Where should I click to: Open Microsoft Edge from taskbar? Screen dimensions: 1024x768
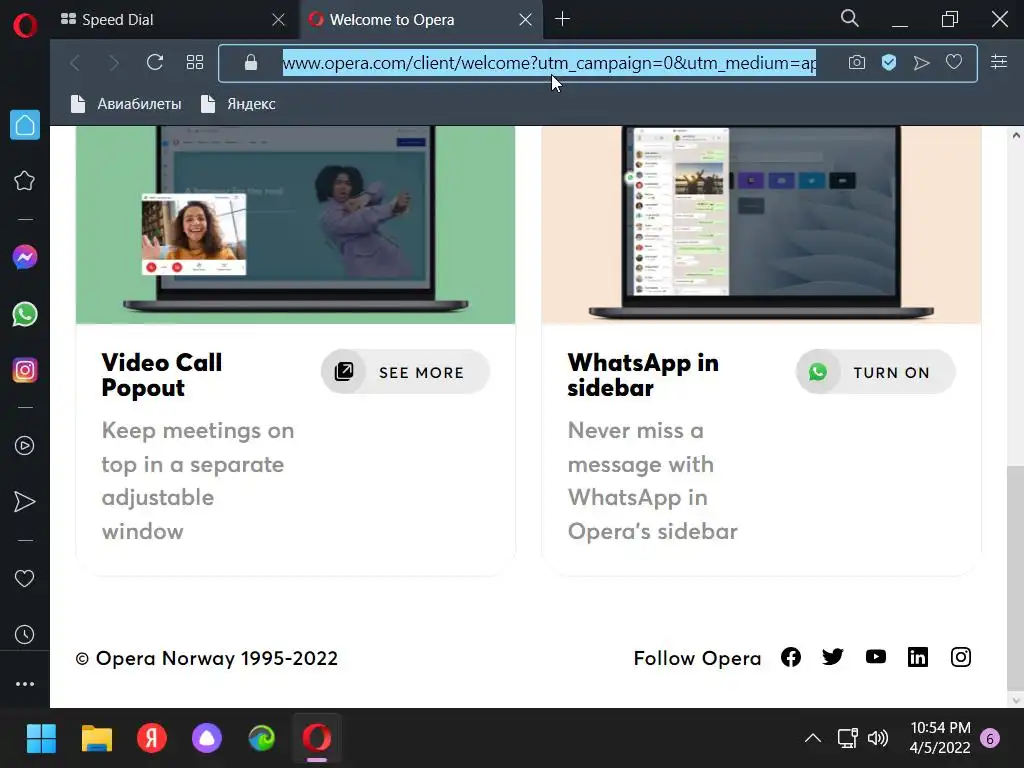[x=262, y=739]
